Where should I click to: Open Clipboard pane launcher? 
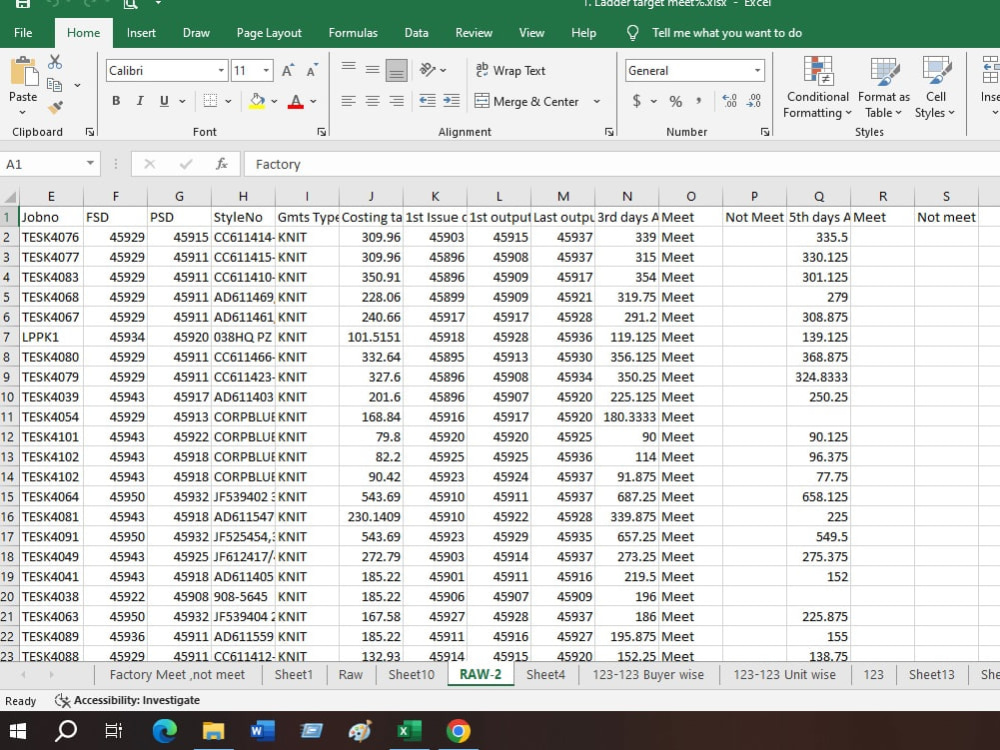pos(90,132)
